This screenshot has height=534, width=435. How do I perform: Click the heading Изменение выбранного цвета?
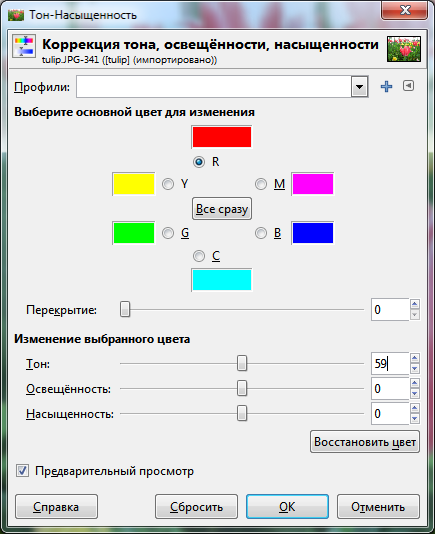102,339
